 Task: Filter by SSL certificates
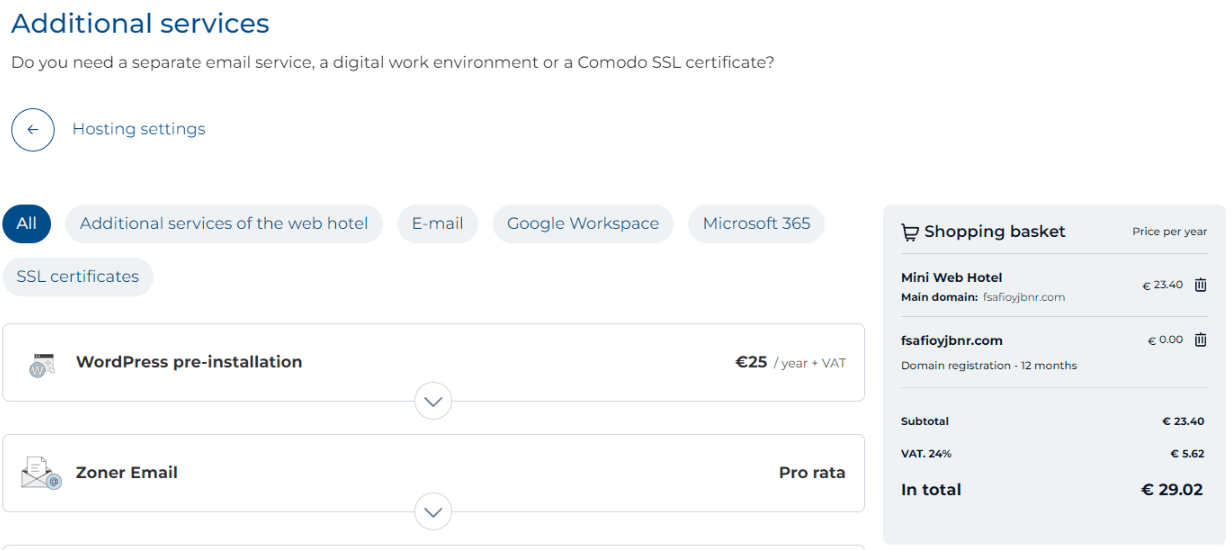pyautogui.click(x=78, y=277)
